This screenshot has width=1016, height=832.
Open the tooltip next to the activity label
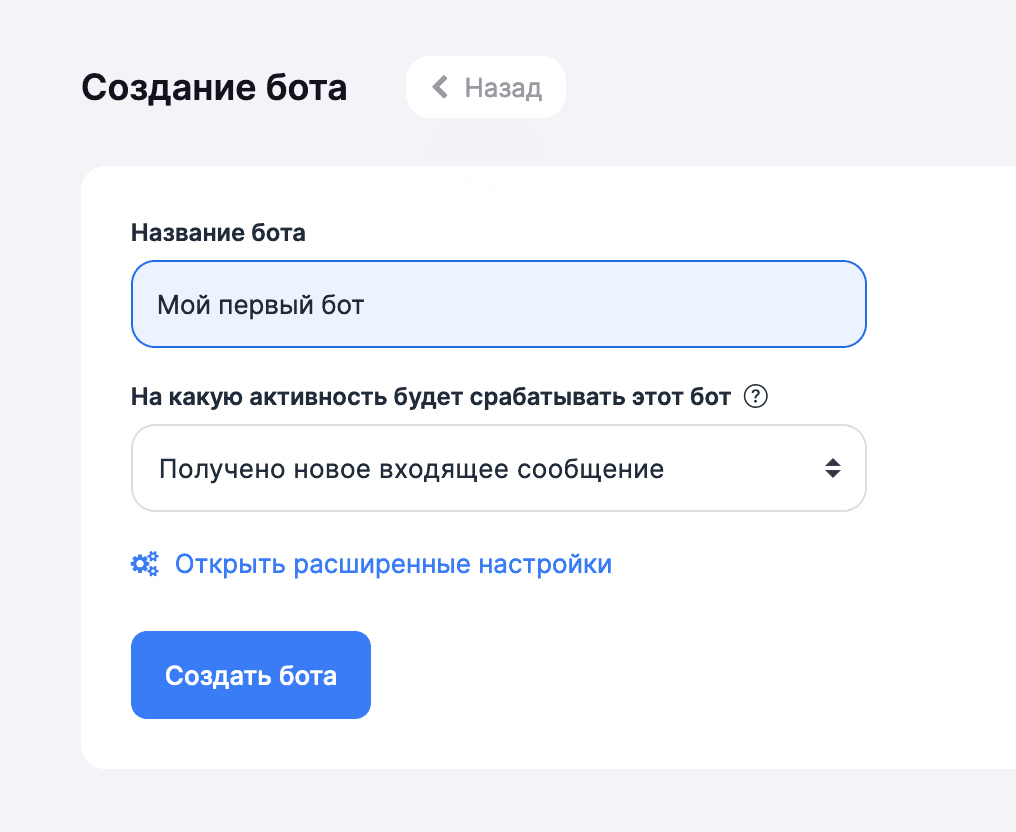coord(757,396)
